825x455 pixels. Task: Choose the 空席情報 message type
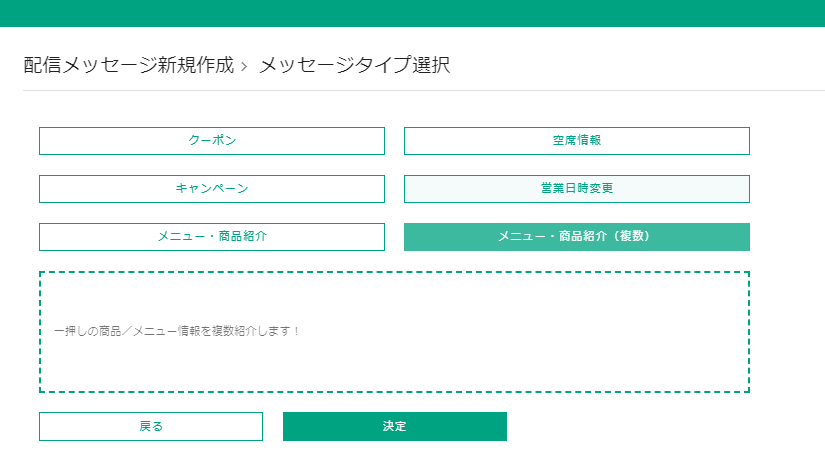[576, 141]
